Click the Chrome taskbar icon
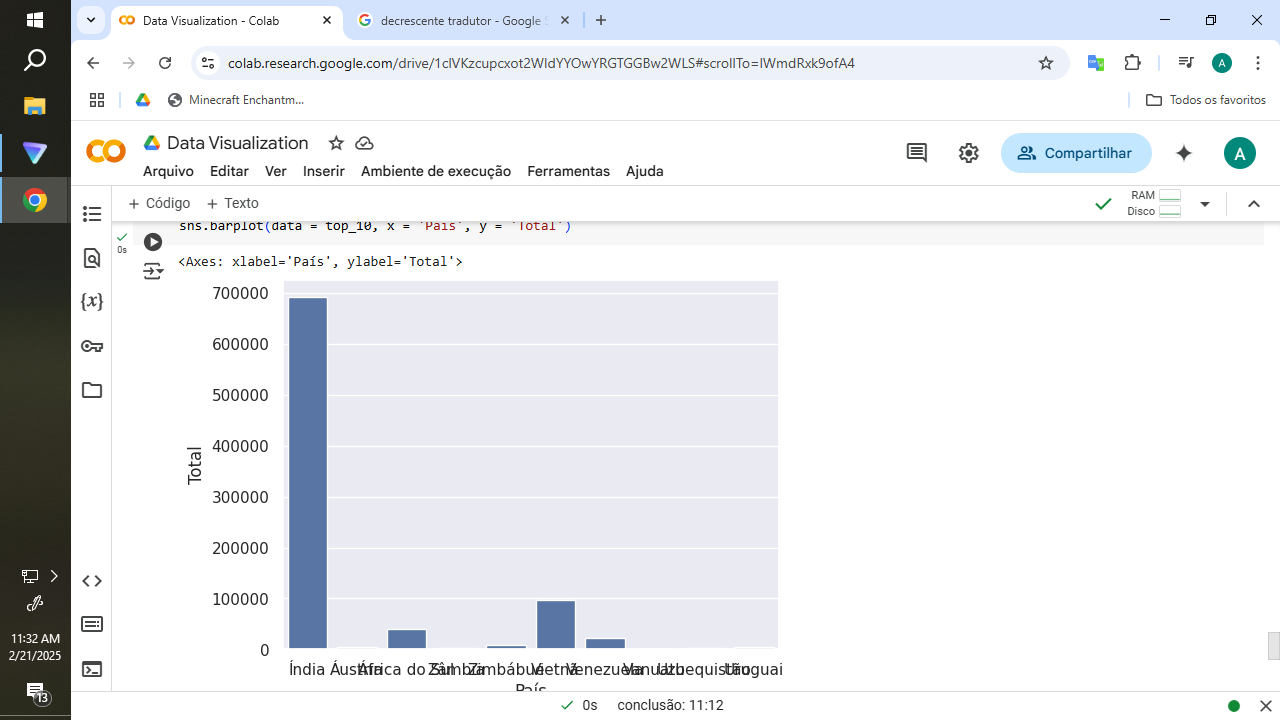This screenshot has height=720, width=1280. point(35,201)
